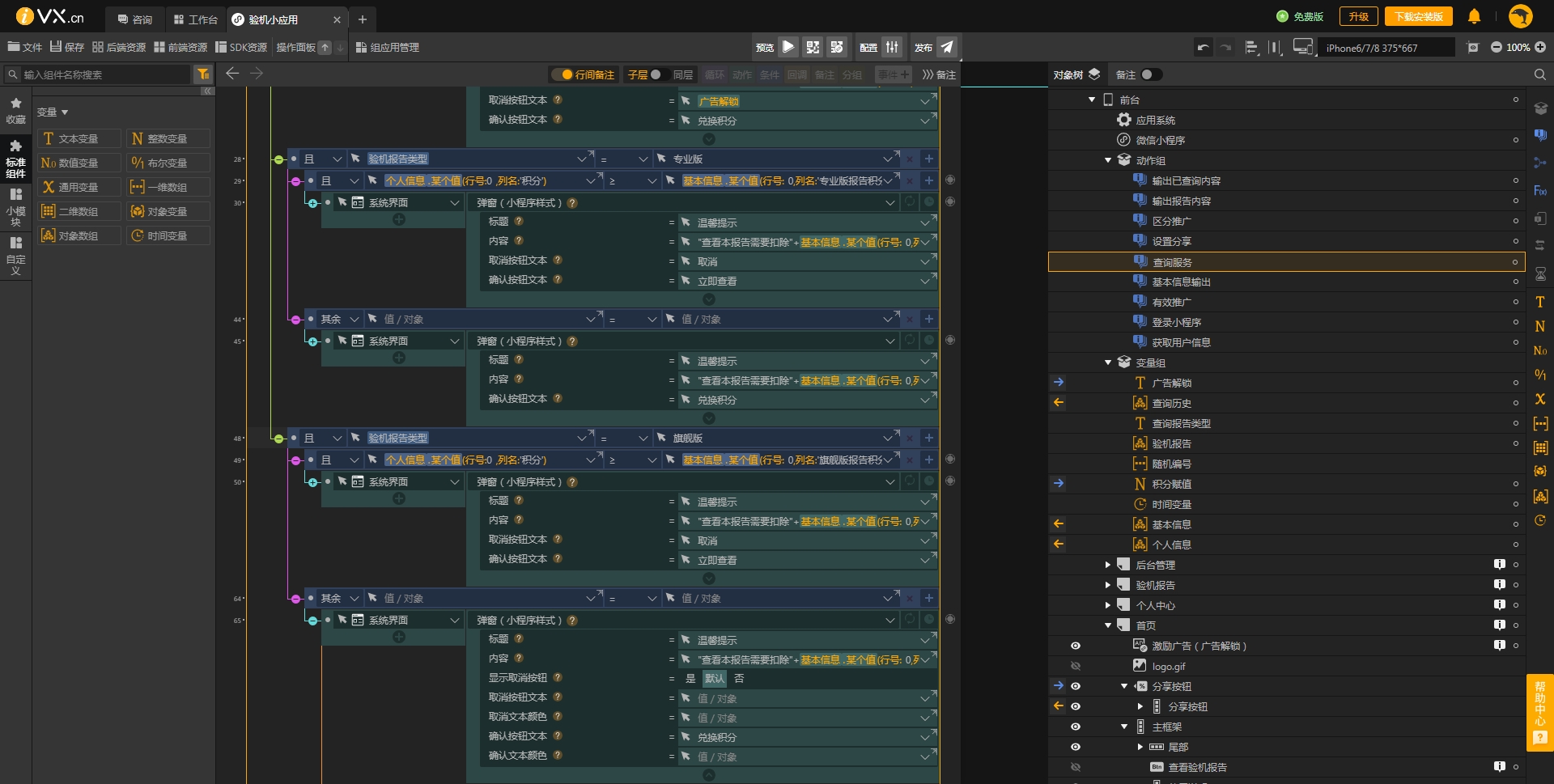Viewport: 1554px width, 784px height.
Task: Click the component name search field
Action: tap(98, 74)
